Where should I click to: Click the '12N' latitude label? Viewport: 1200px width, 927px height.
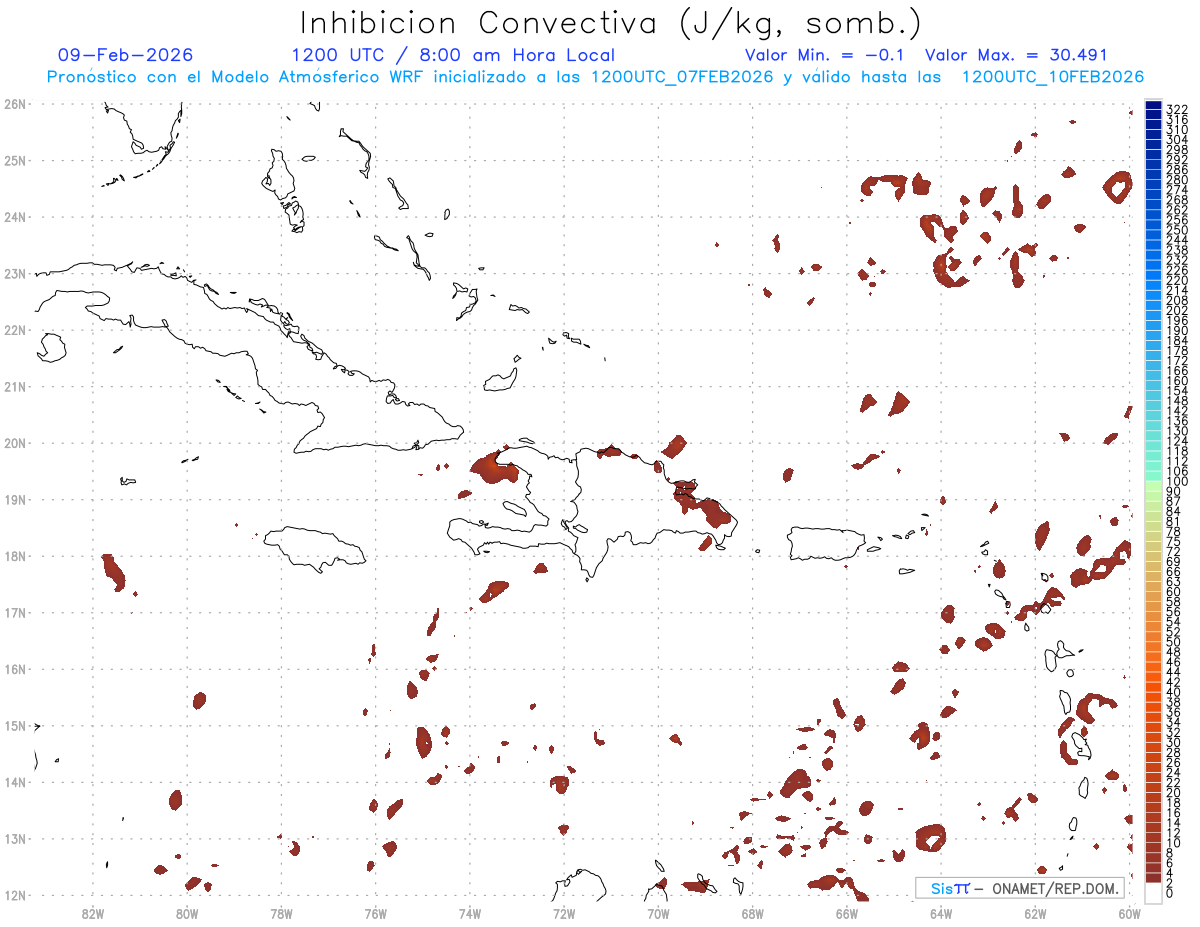pyautogui.click(x=15, y=895)
